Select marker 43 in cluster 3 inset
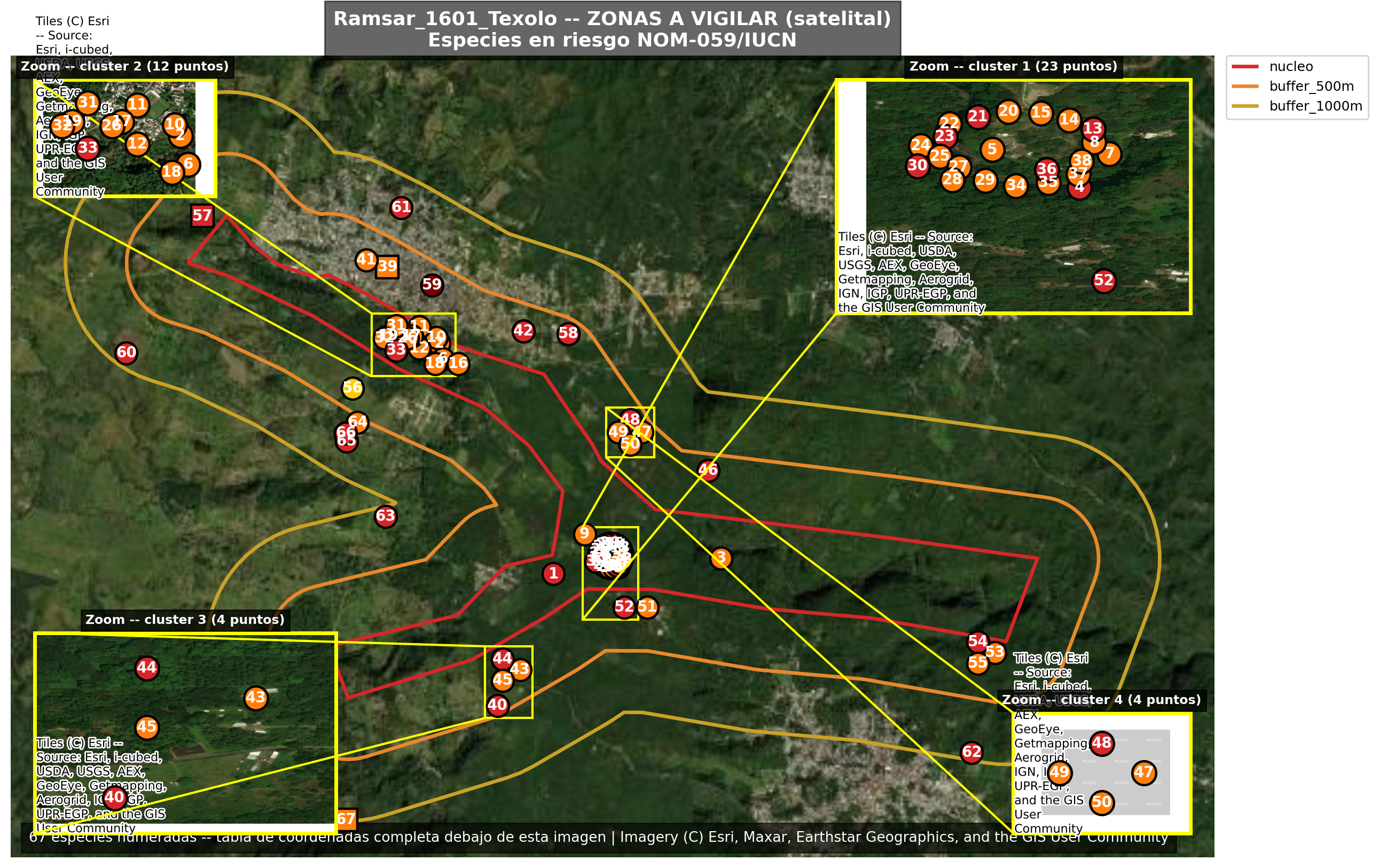Viewport: 1379px width, 868px height. pyautogui.click(x=255, y=698)
